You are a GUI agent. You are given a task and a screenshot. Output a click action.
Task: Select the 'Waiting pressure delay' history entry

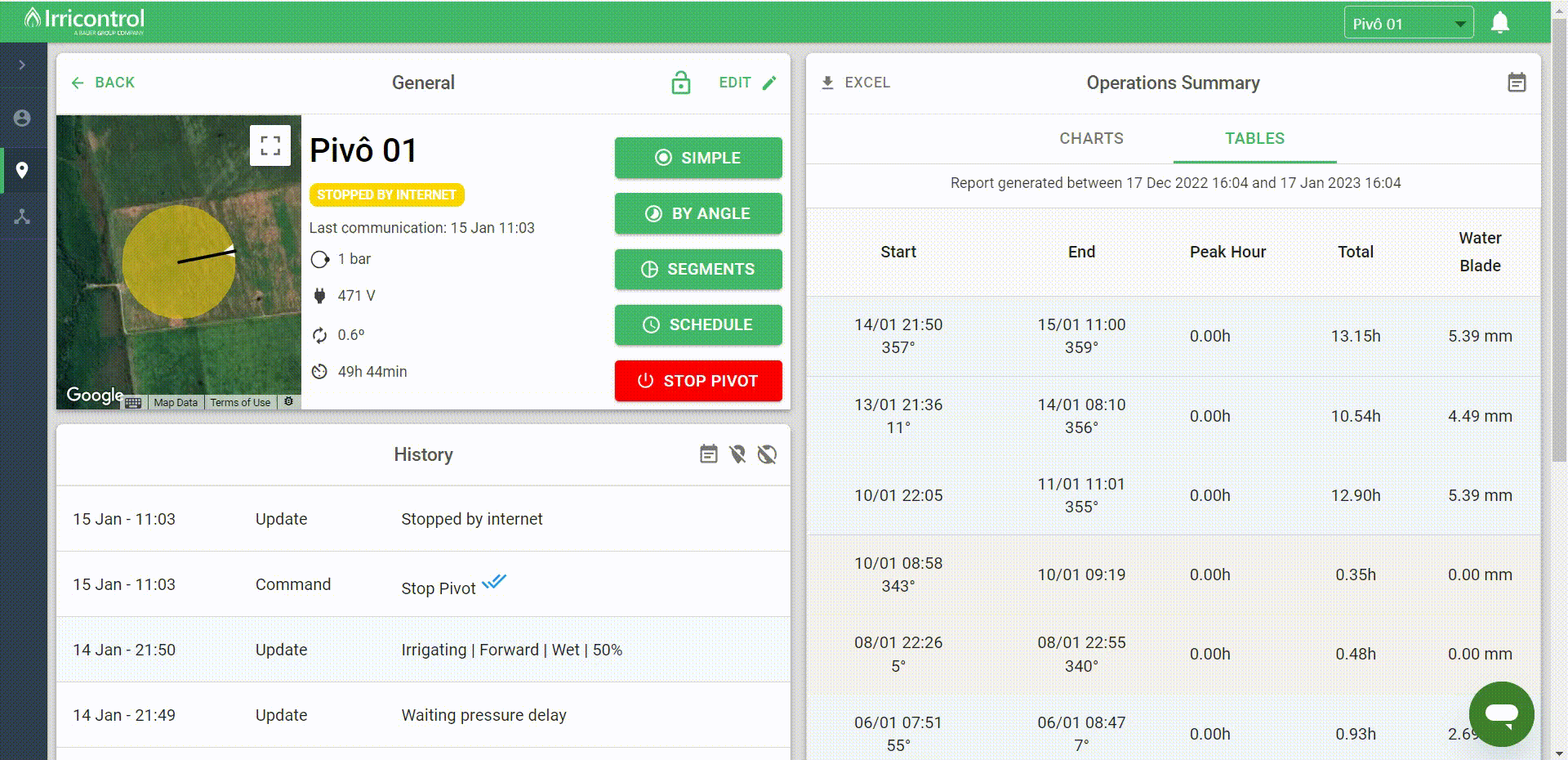[423, 715]
